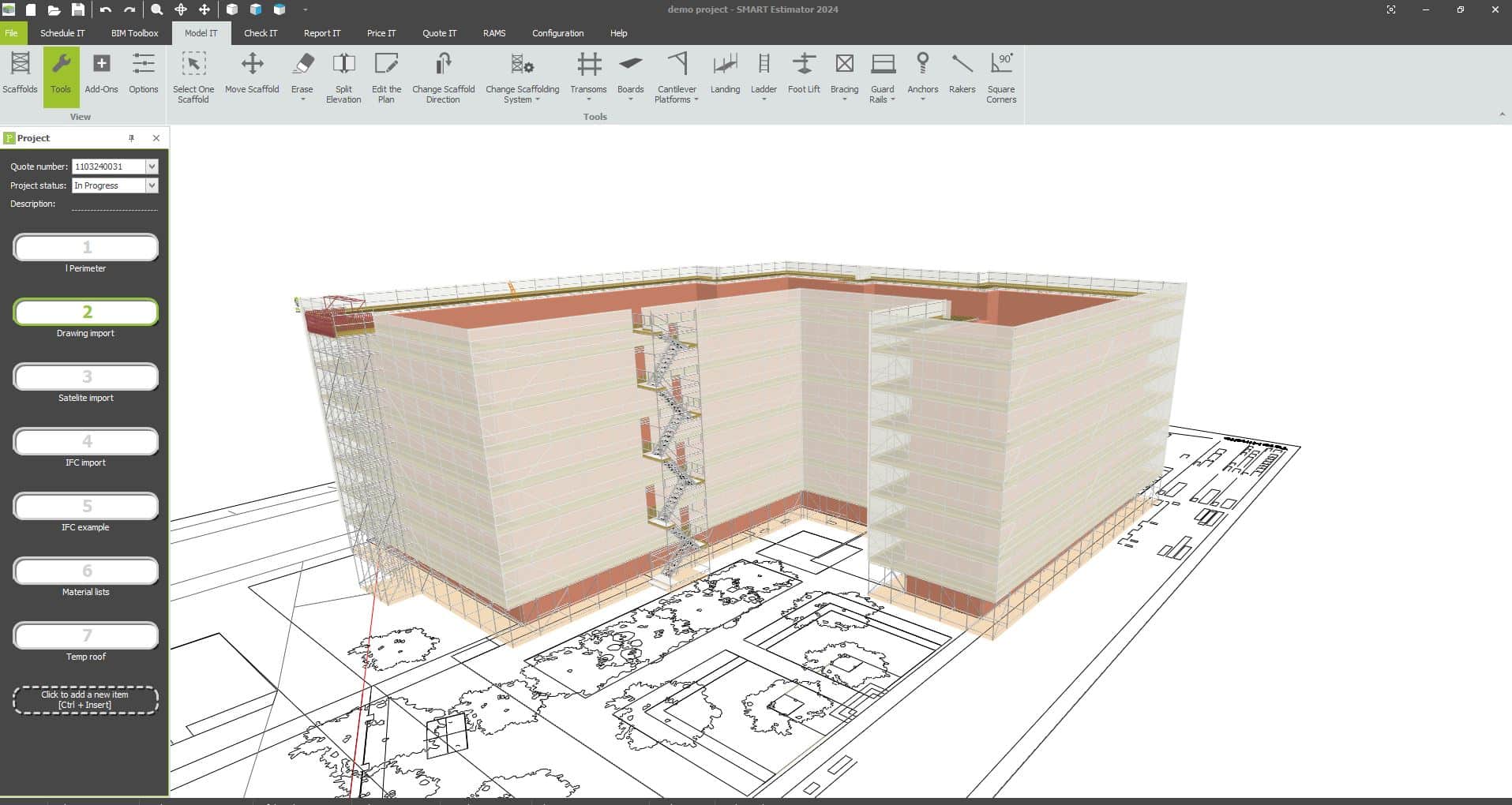The width and height of the screenshot is (1512, 805).
Task: Open the Project status dropdown
Action: tap(152, 185)
